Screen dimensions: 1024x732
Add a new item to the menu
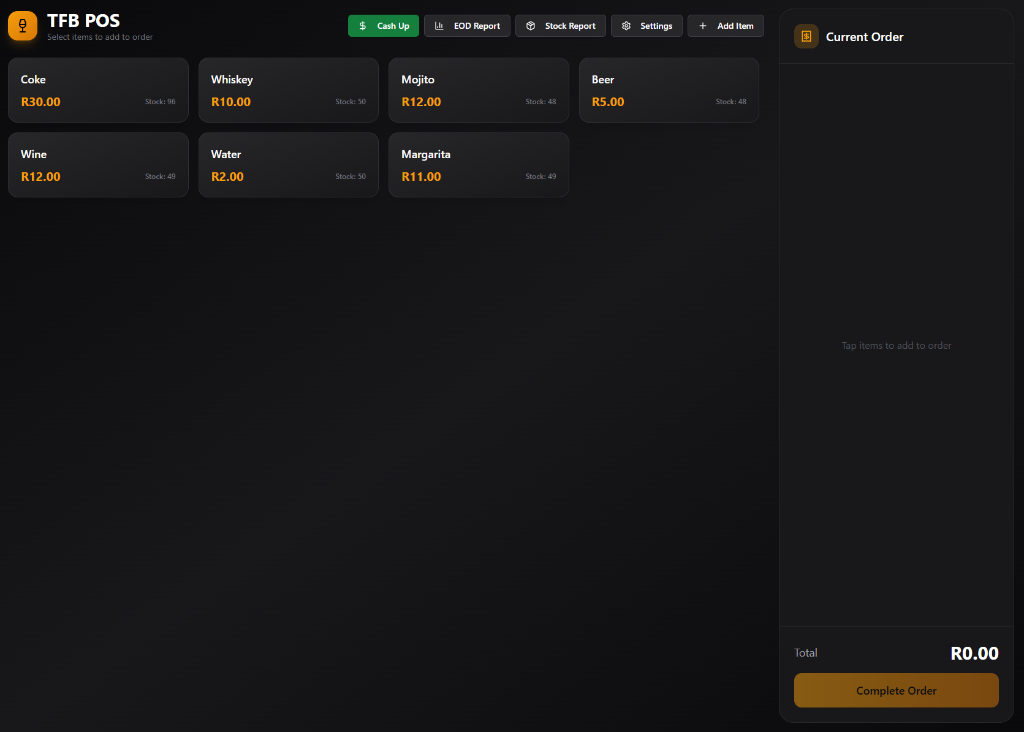[x=726, y=26]
